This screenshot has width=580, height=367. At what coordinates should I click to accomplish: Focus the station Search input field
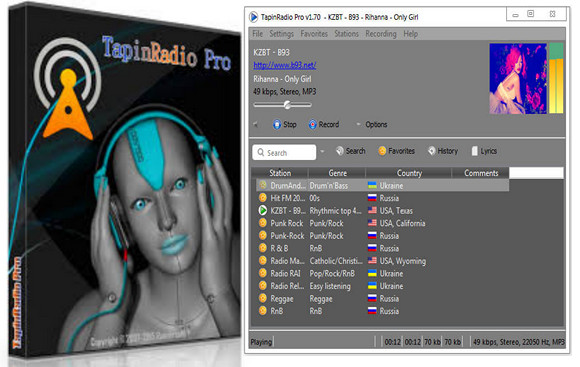(x=284, y=152)
